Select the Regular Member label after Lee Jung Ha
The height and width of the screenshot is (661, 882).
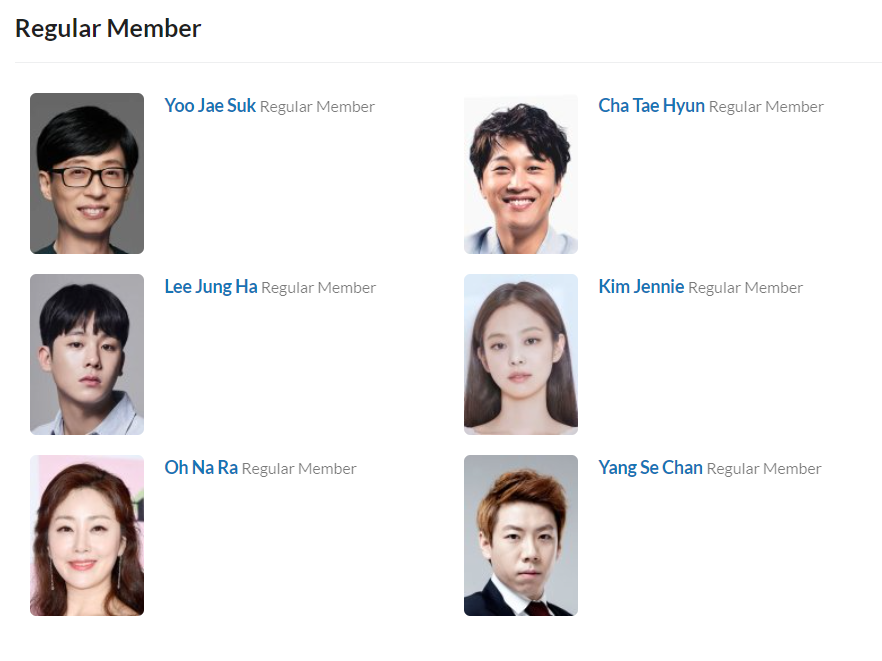tap(319, 288)
